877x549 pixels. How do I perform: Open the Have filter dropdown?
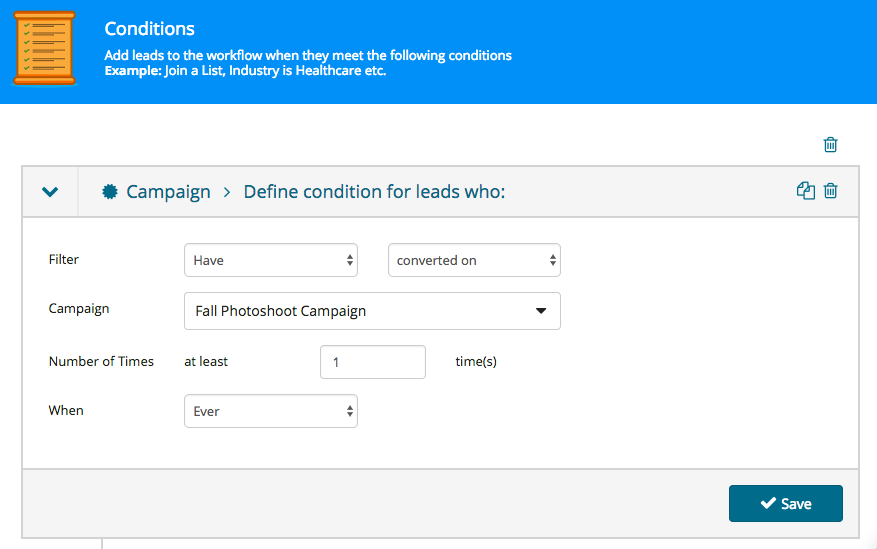pyautogui.click(x=271, y=260)
